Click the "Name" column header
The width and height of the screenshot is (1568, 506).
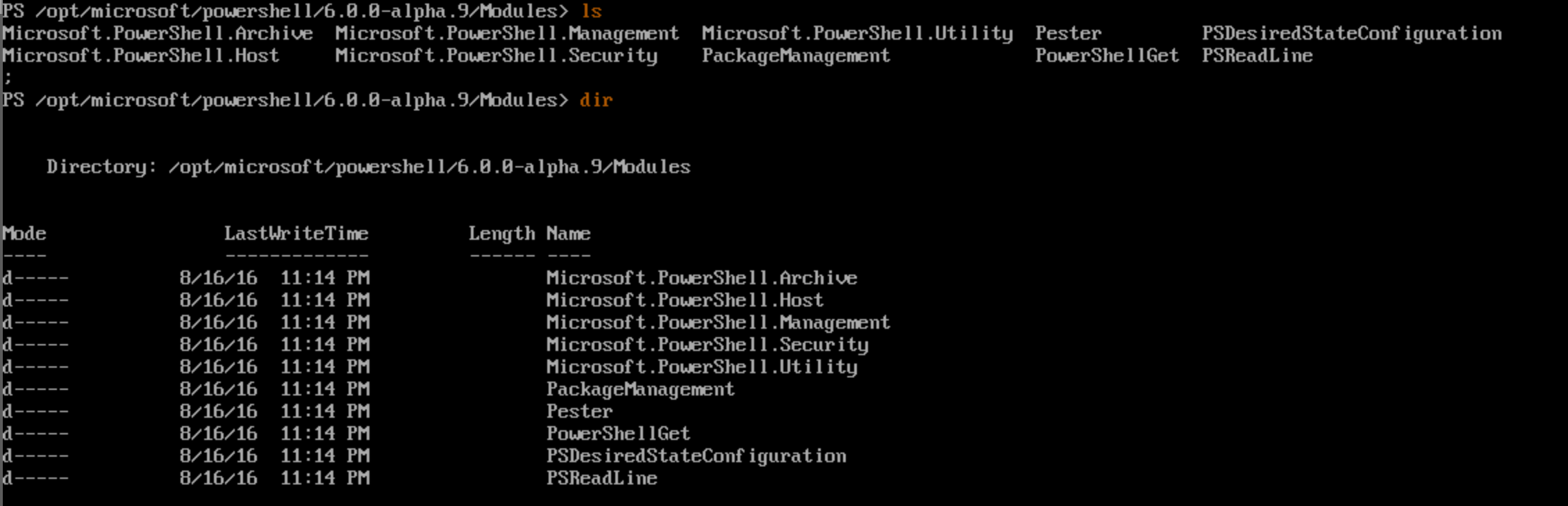pyautogui.click(x=568, y=234)
